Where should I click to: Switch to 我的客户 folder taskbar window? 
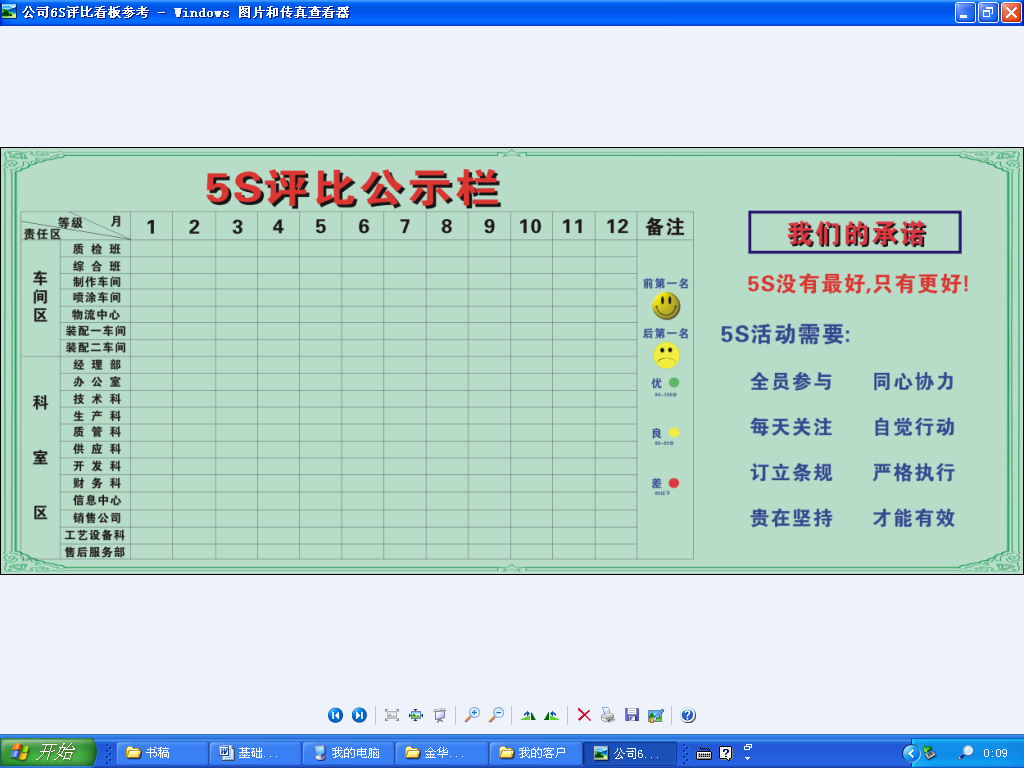(535, 753)
